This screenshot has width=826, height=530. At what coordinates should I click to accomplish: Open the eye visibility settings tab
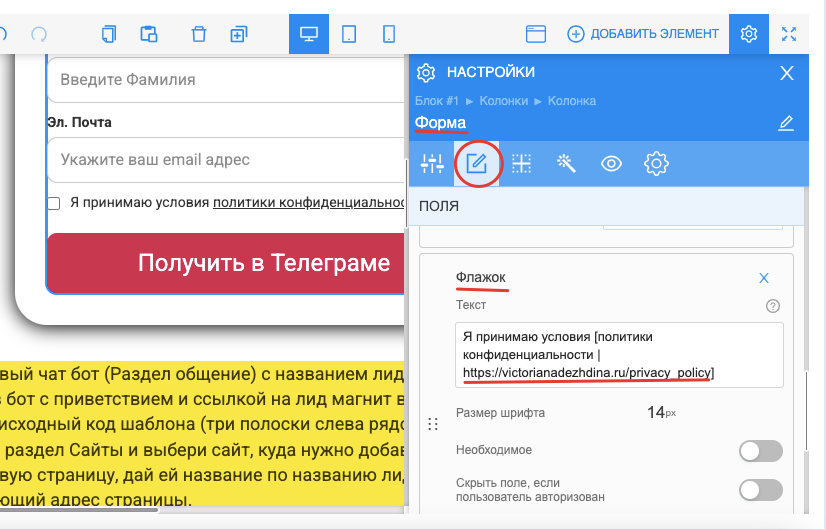(x=611, y=164)
